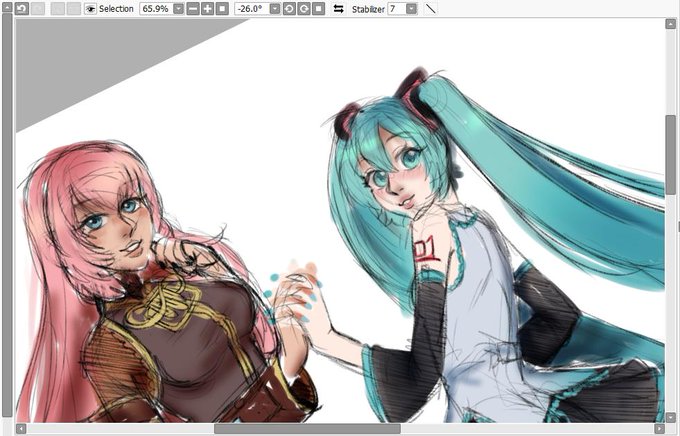This screenshot has height=436, width=680.
Task: Undo the last stroke with the Undo button
Action: click(22, 9)
